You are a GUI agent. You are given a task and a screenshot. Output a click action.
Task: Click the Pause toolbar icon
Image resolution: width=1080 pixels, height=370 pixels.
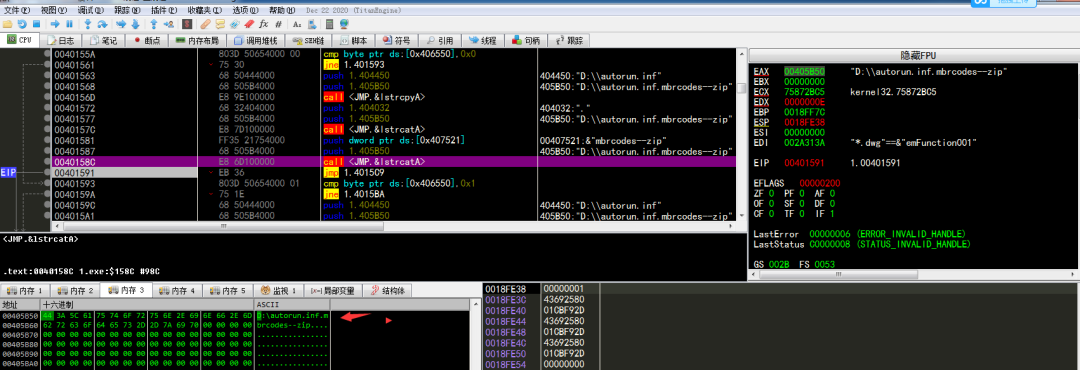tap(70, 24)
